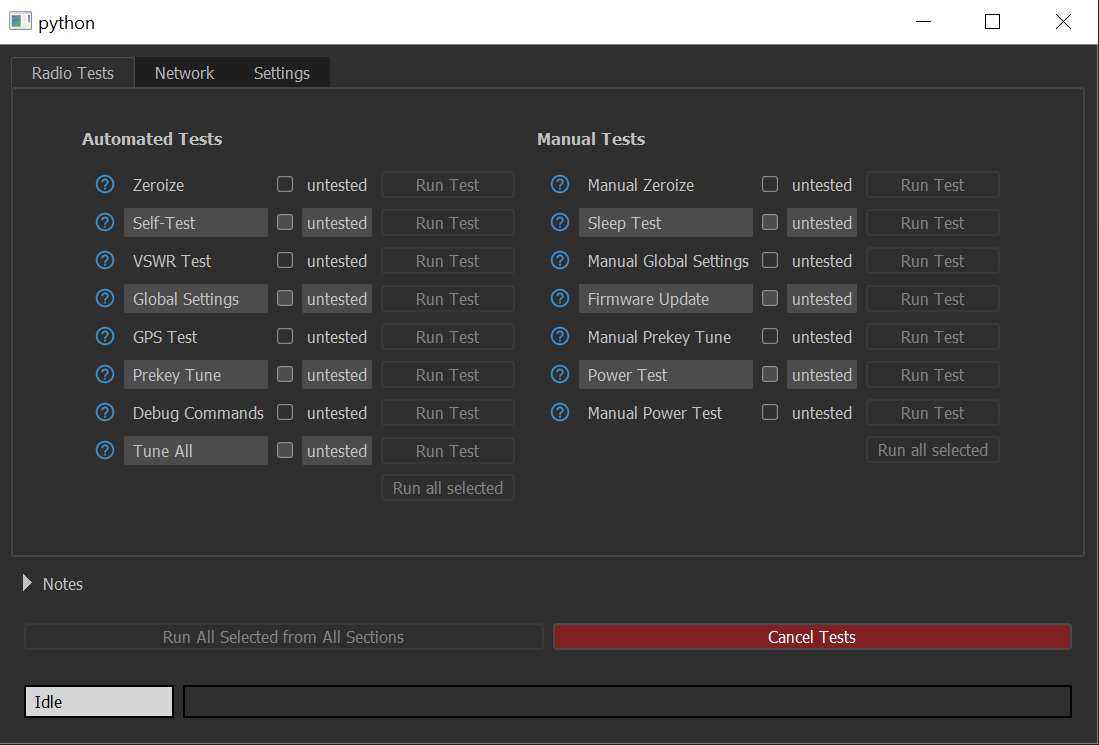
Task: Click the help icon beside Zeroize
Action: 105,185
